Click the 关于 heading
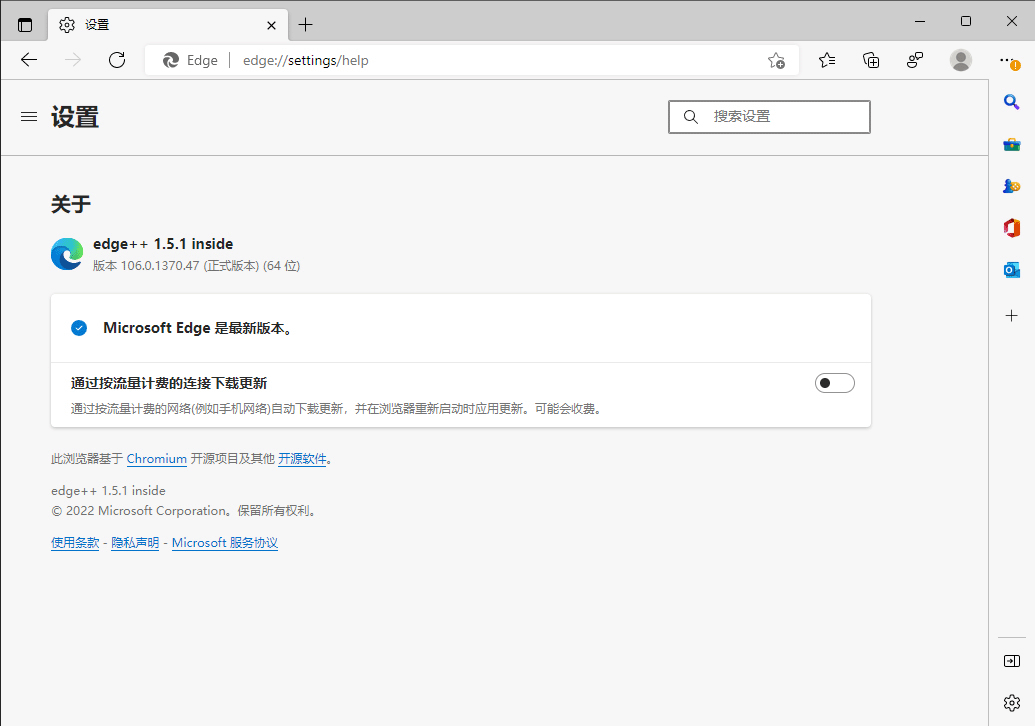 pyautogui.click(x=71, y=204)
